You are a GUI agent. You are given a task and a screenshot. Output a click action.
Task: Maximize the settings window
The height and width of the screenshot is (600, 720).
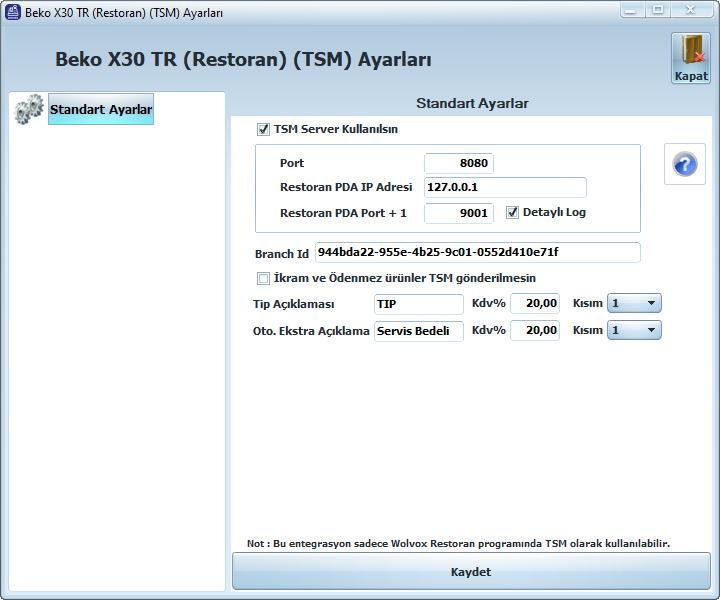click(658, 10)
